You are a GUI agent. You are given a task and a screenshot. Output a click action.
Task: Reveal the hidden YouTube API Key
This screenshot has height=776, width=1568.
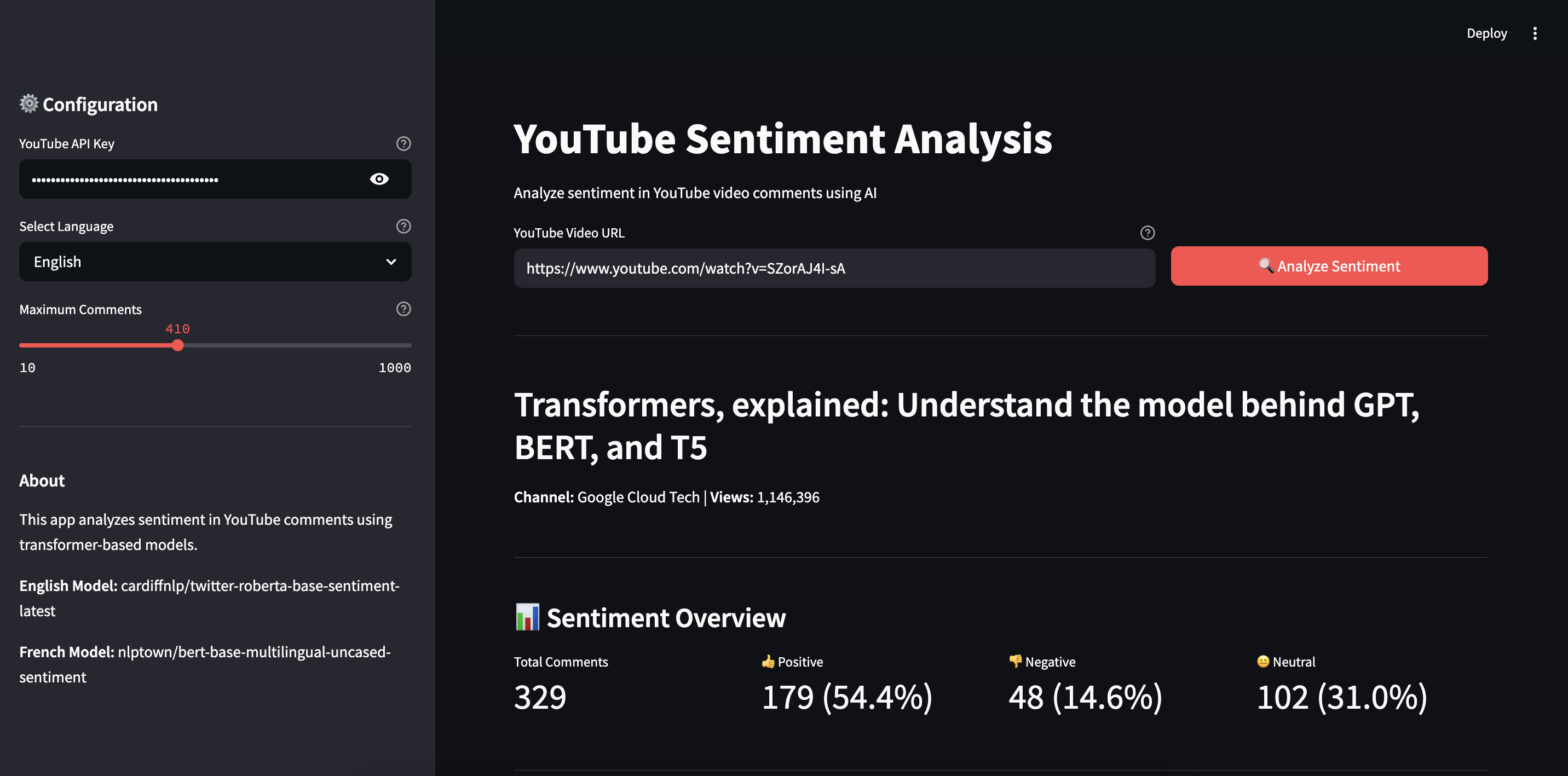tap(379, 178)
